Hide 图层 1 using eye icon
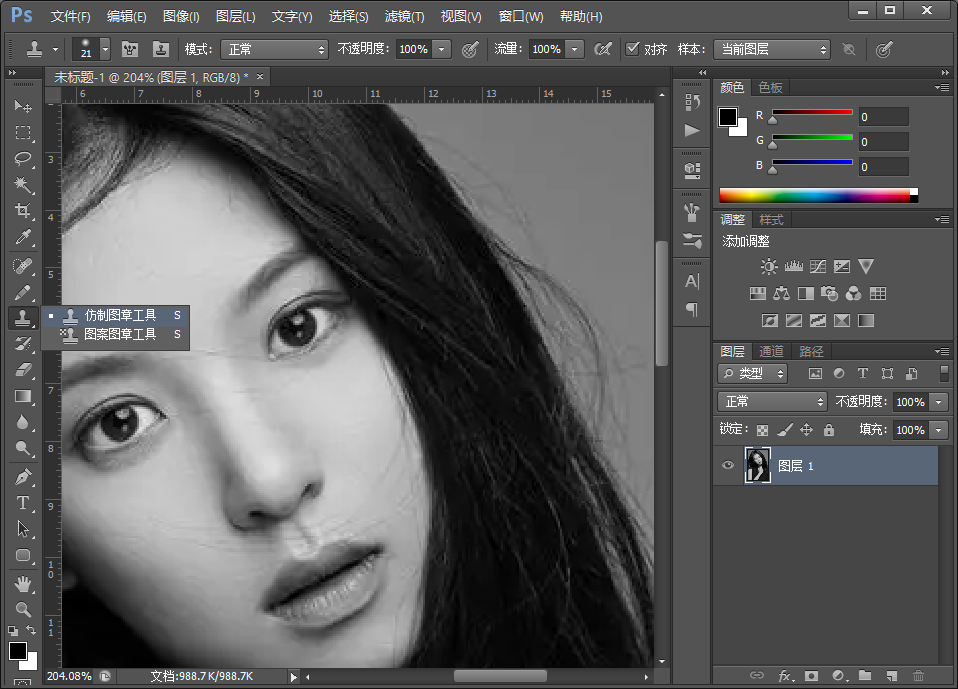 pos(728,465)
